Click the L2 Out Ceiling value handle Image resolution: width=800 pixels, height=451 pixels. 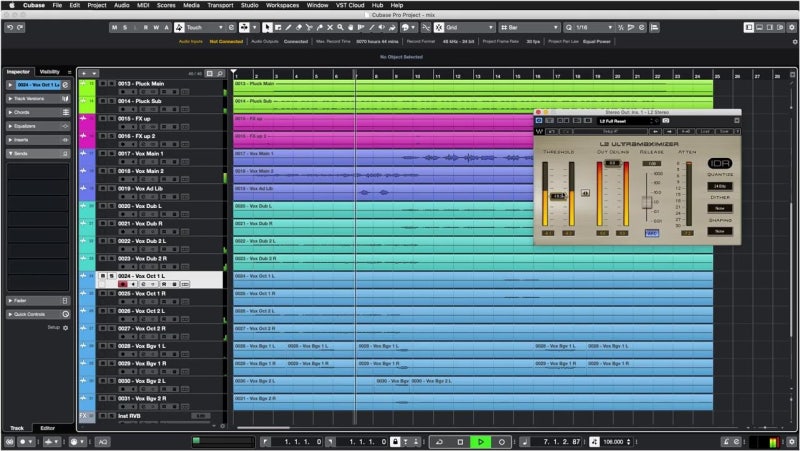612,163
